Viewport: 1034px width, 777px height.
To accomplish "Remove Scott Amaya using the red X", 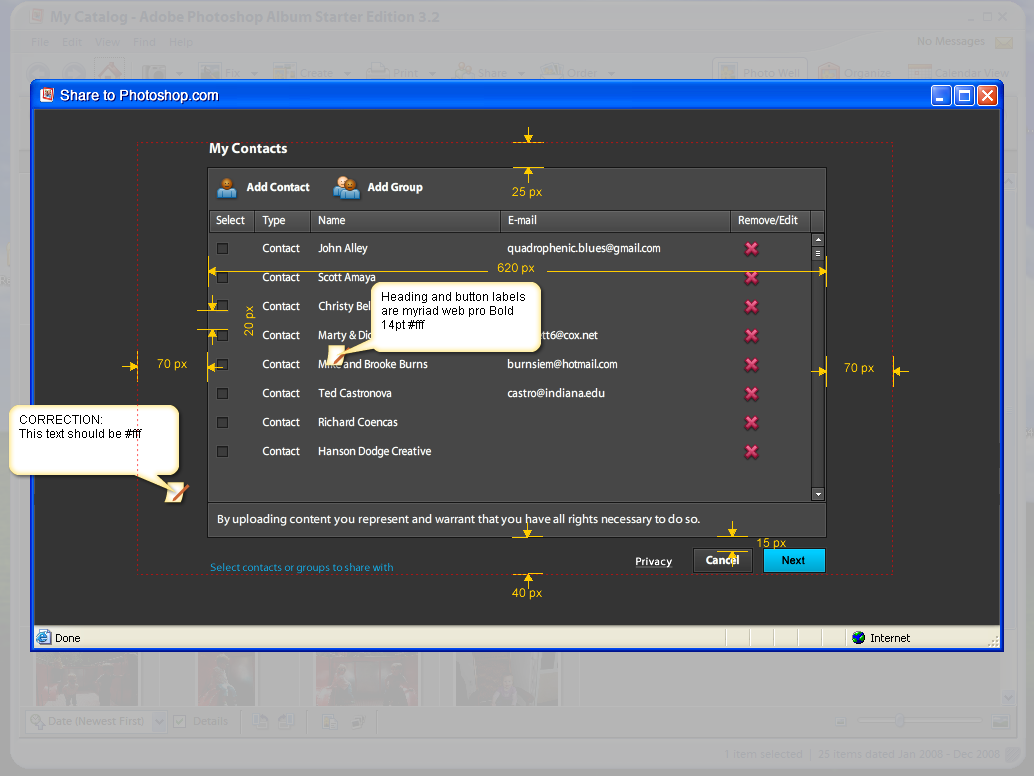I will [751, 278].
